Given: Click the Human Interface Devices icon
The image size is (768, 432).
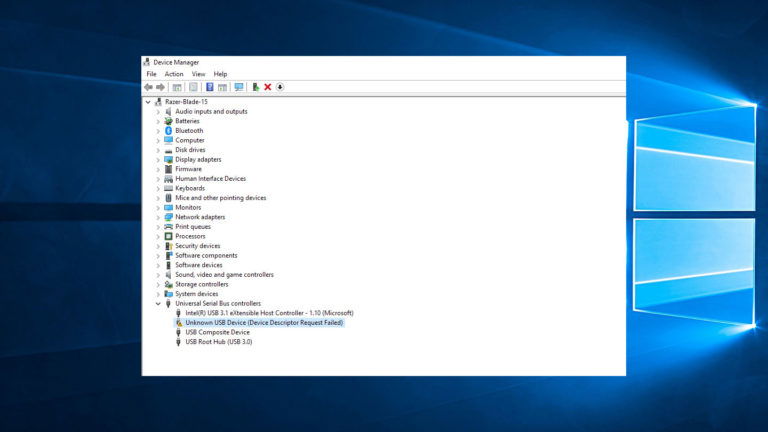Looking at the screenshot, I should (168, 179).
